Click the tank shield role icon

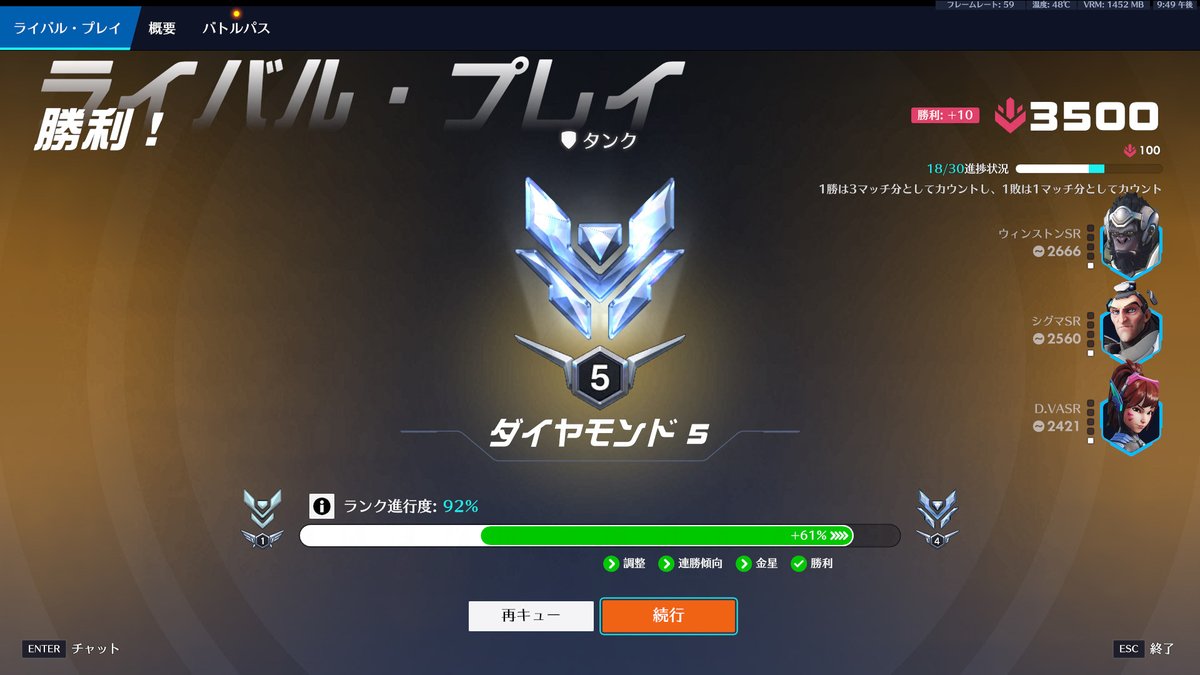pyautogui.click(x=569, y=141)
